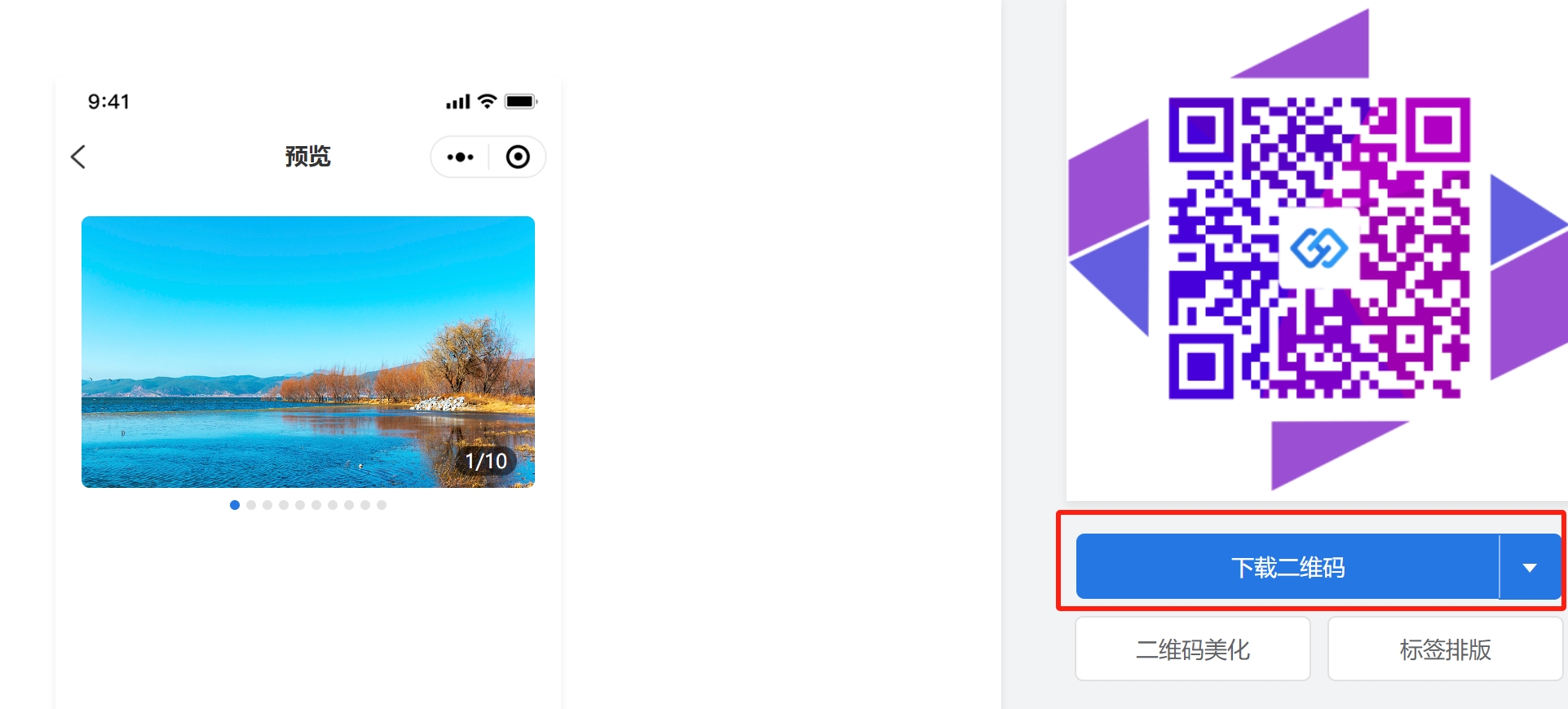Tap the circular close target icon
The height and width of the screenshot is (709, 1568).
pyautogui.click(x=518, y=157)
